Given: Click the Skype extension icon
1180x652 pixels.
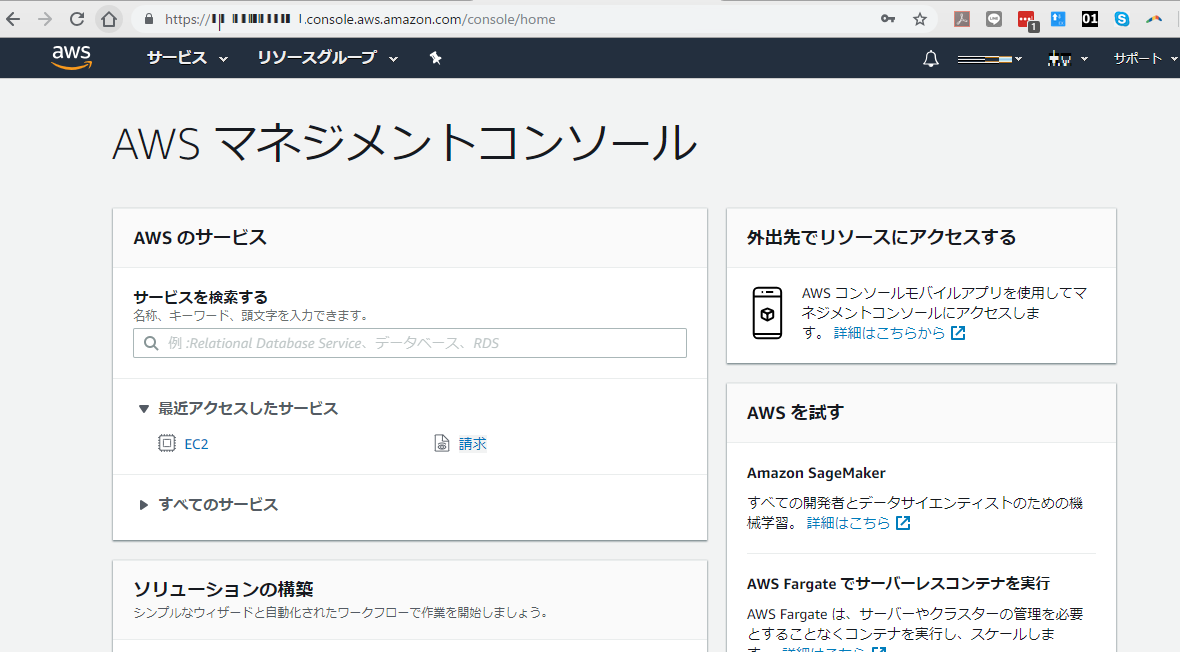Looking at the screenshot, I should (1122, 19).
